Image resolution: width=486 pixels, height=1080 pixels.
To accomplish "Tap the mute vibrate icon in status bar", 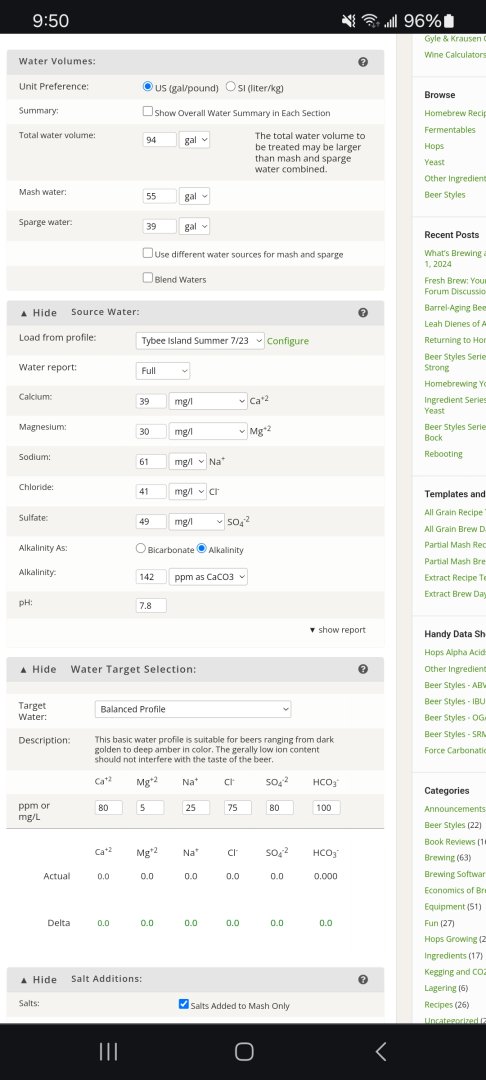I will 349,21.
